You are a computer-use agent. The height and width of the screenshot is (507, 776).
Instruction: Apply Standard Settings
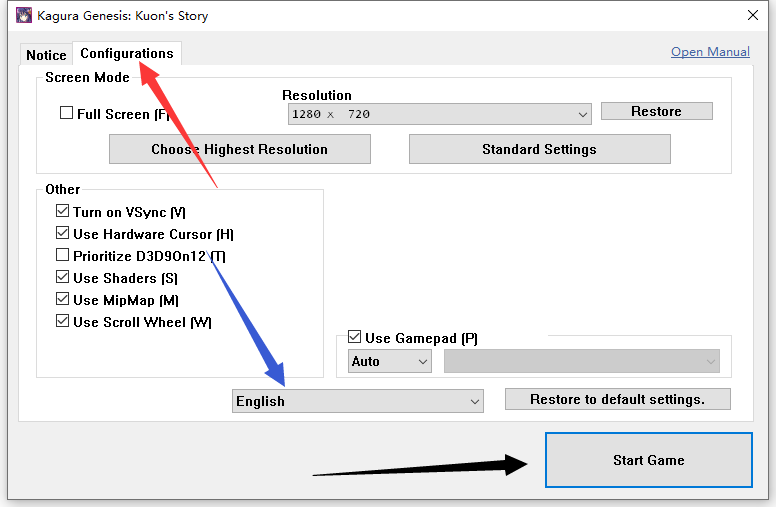click(x=539, y=149)
